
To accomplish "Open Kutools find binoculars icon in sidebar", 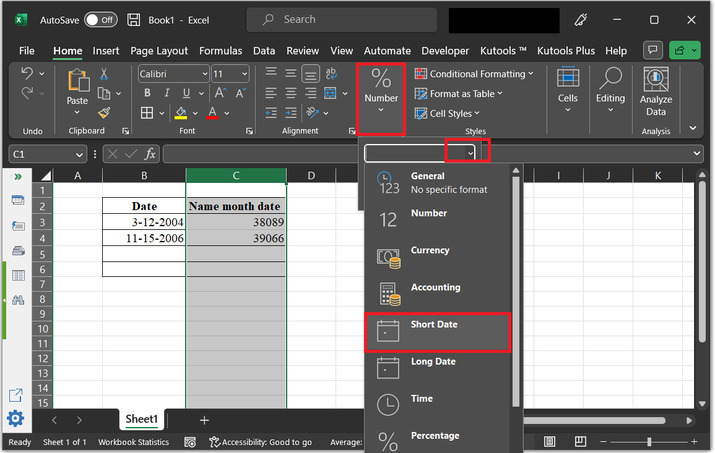I will pyautogui.click(x=18, y=301).
